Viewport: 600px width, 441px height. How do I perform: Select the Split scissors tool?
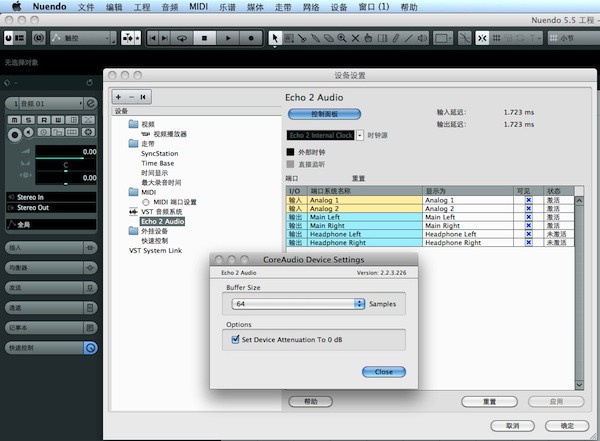tap(302, 38)
